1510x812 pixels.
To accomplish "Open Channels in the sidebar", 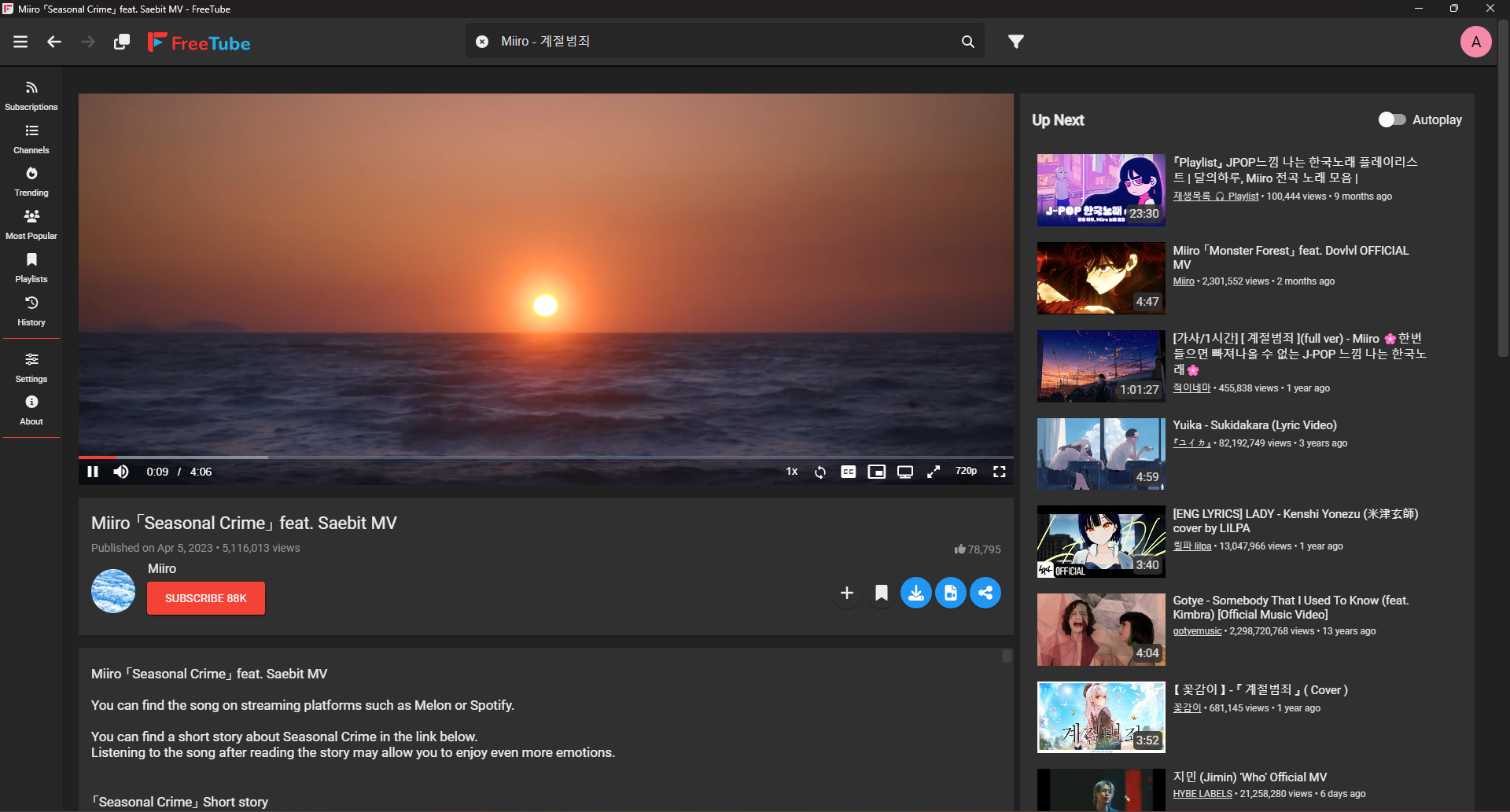I will [x=31, y=139].
